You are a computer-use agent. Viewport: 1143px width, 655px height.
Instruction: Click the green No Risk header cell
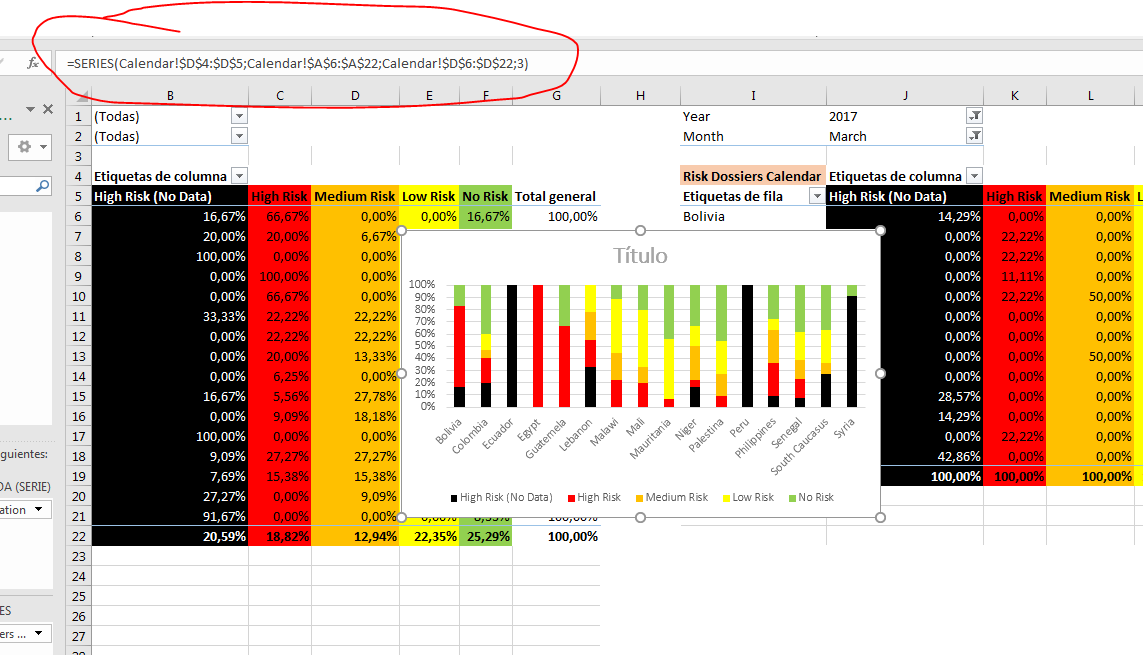click(x=485, y=196)
